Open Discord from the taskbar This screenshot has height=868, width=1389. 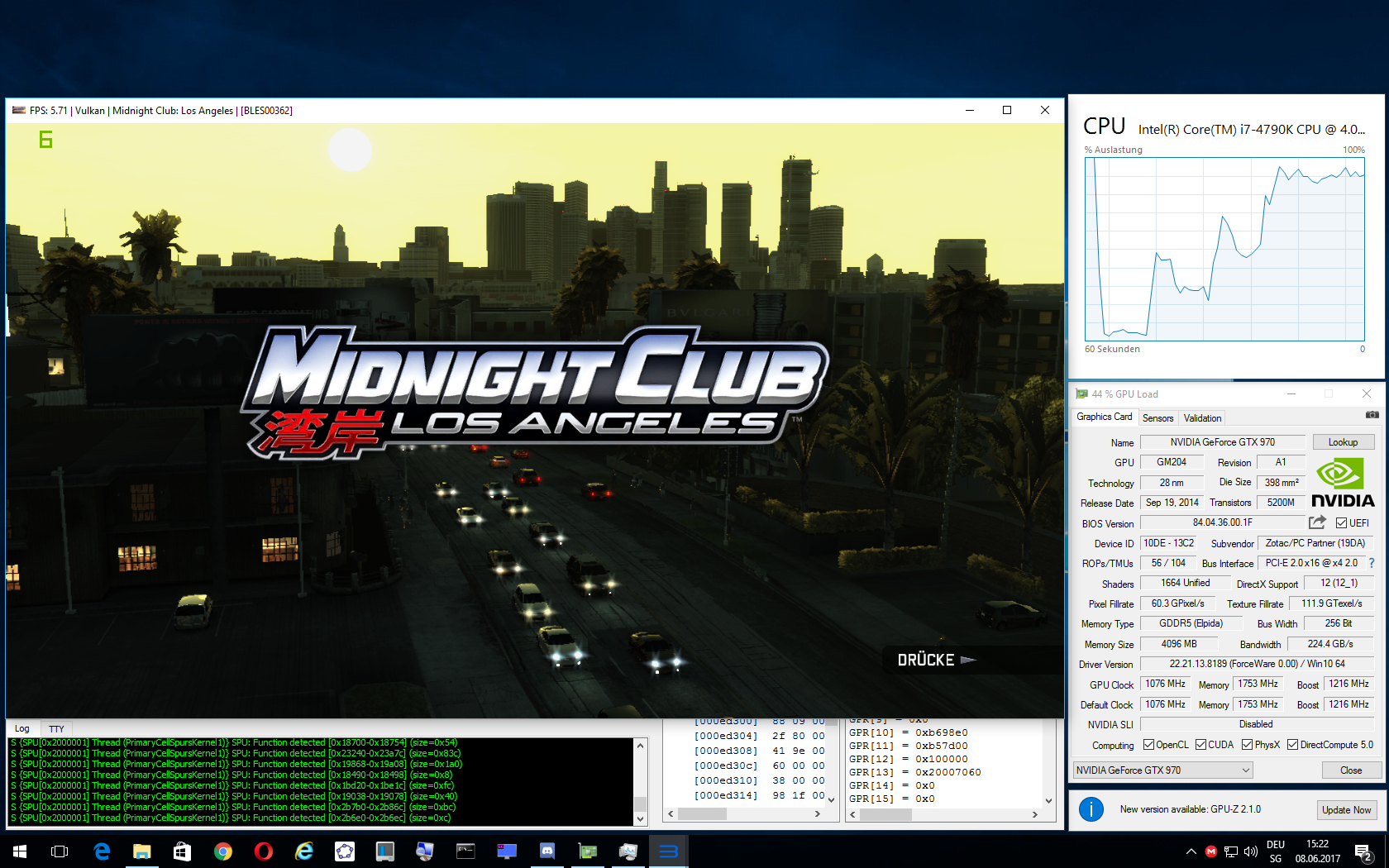(547, 851)
